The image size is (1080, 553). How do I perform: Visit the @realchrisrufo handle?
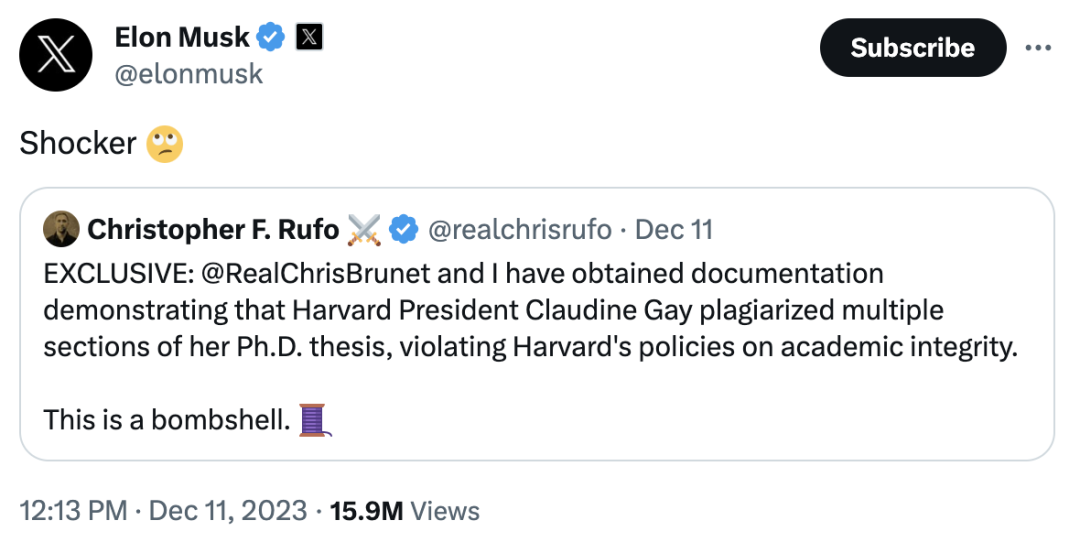click(519, 230)
